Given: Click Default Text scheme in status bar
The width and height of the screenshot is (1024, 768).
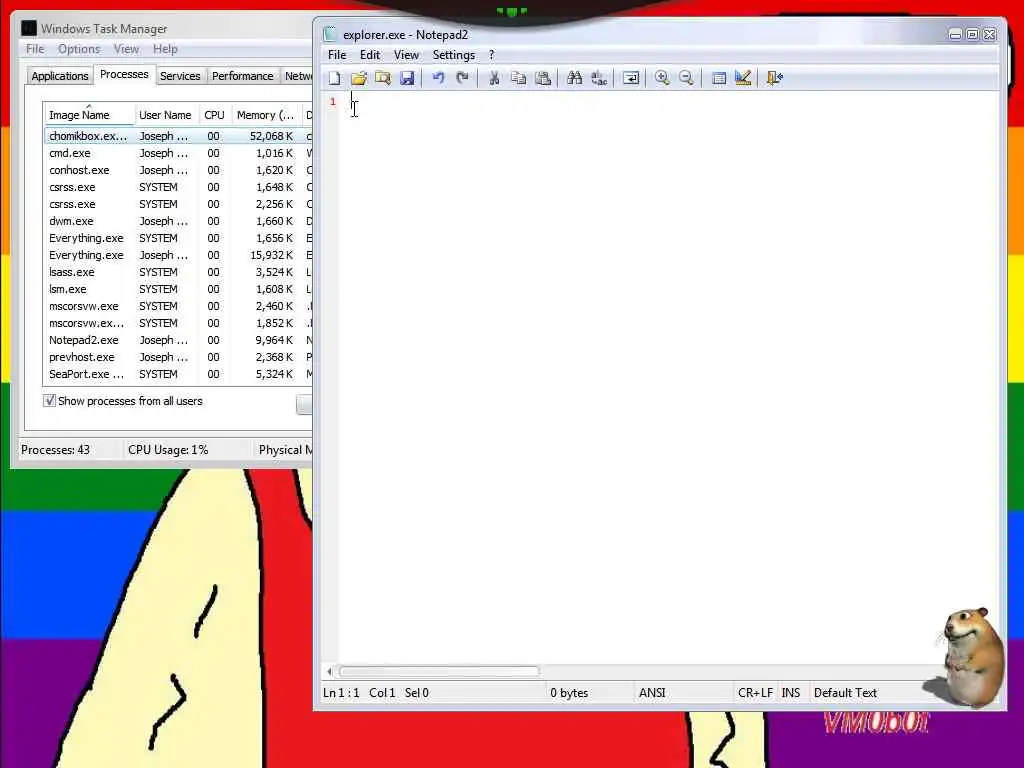Looking at the screenshot, I should tap(845, 693).
